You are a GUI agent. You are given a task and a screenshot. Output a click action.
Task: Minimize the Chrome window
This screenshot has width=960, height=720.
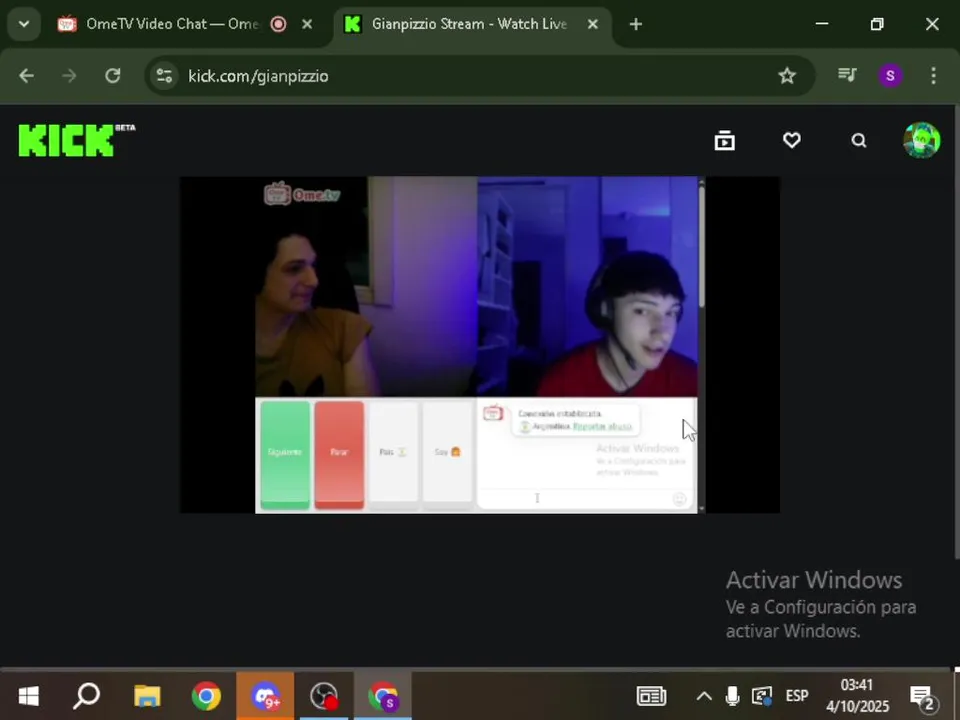[x=822, y=24]
